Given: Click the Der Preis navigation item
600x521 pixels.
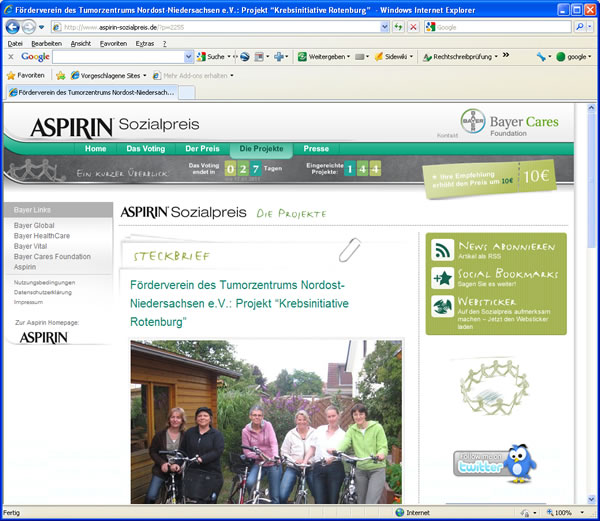Looking at the screenshot, I should point(202,148).
